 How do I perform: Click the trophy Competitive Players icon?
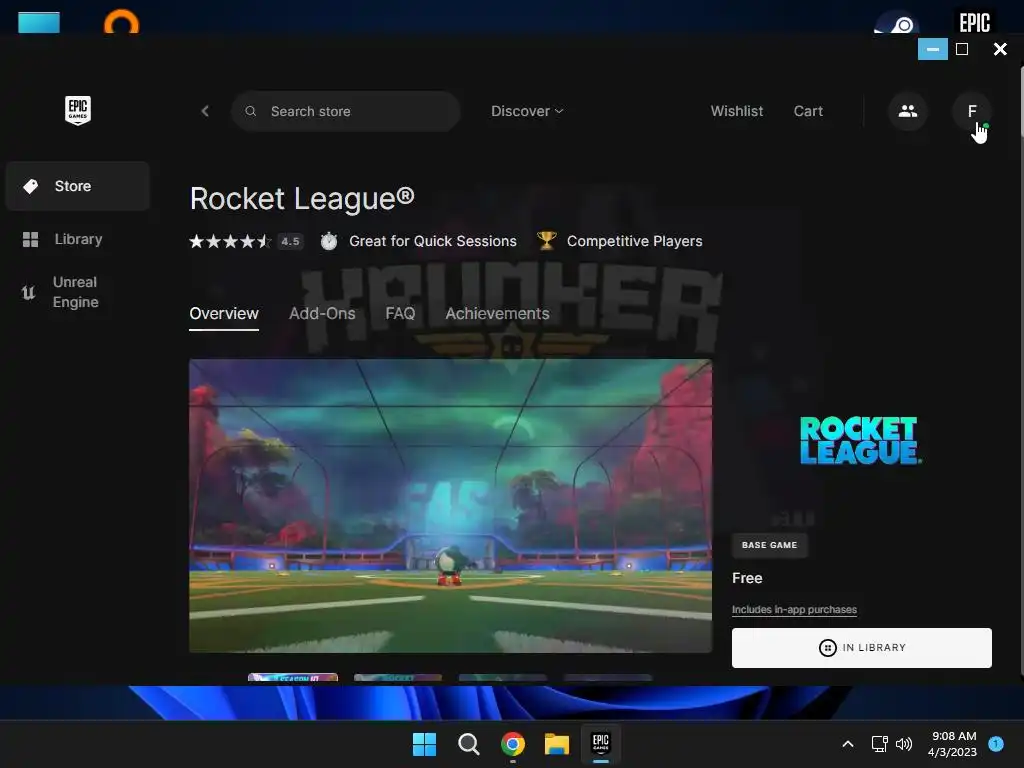tap(546, 240)
